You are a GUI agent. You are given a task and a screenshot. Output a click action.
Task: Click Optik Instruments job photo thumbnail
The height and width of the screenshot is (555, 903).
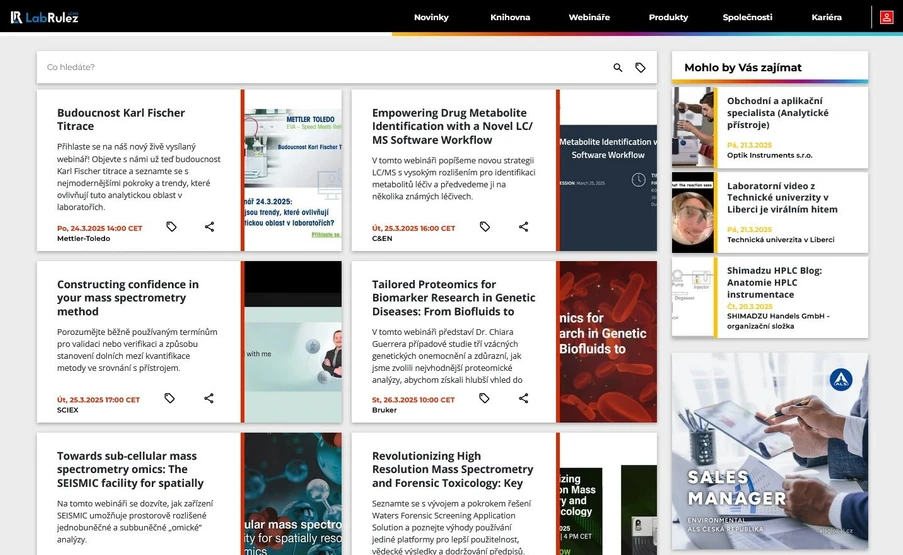pyautogui.click(x=693, y=127)
